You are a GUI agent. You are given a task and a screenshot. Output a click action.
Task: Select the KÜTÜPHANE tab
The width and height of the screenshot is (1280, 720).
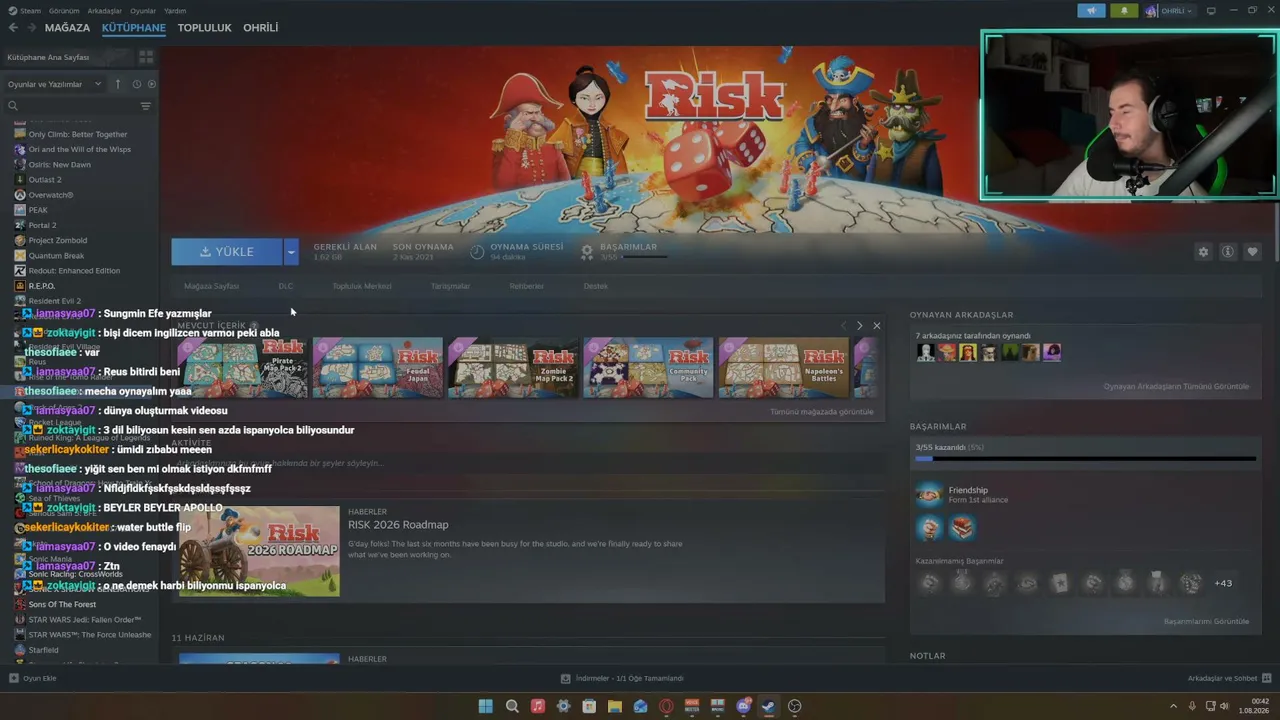coord(134,28)
